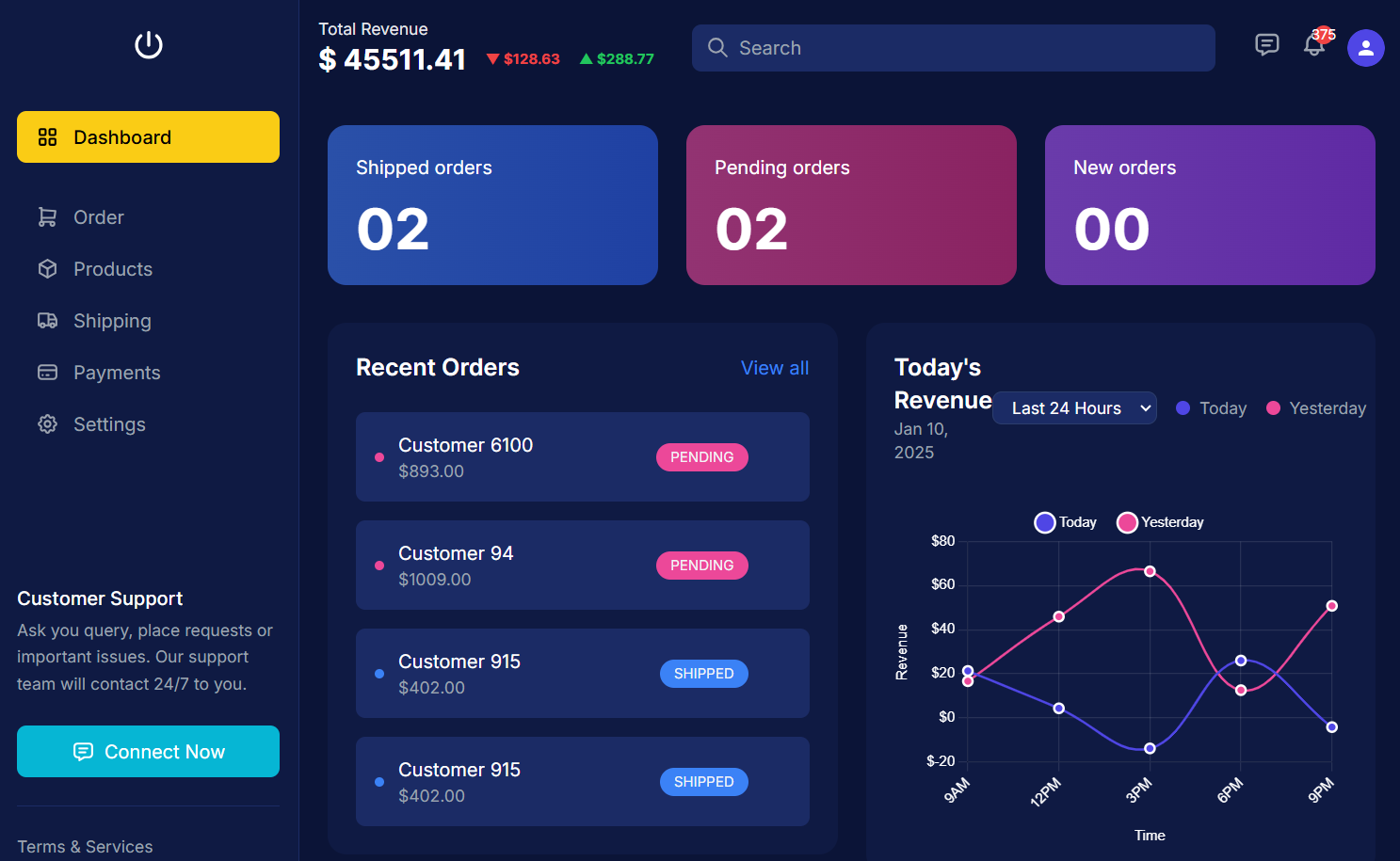Go to Dashboard in the sidebar
1400x861 pixels.
[x=148, y=137]
